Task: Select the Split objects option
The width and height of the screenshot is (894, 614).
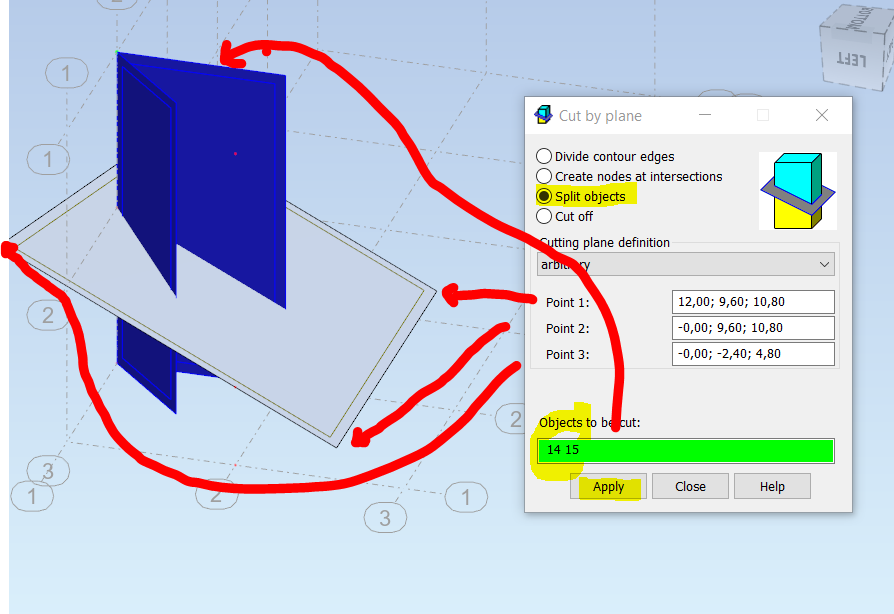Action: [543, 196]
